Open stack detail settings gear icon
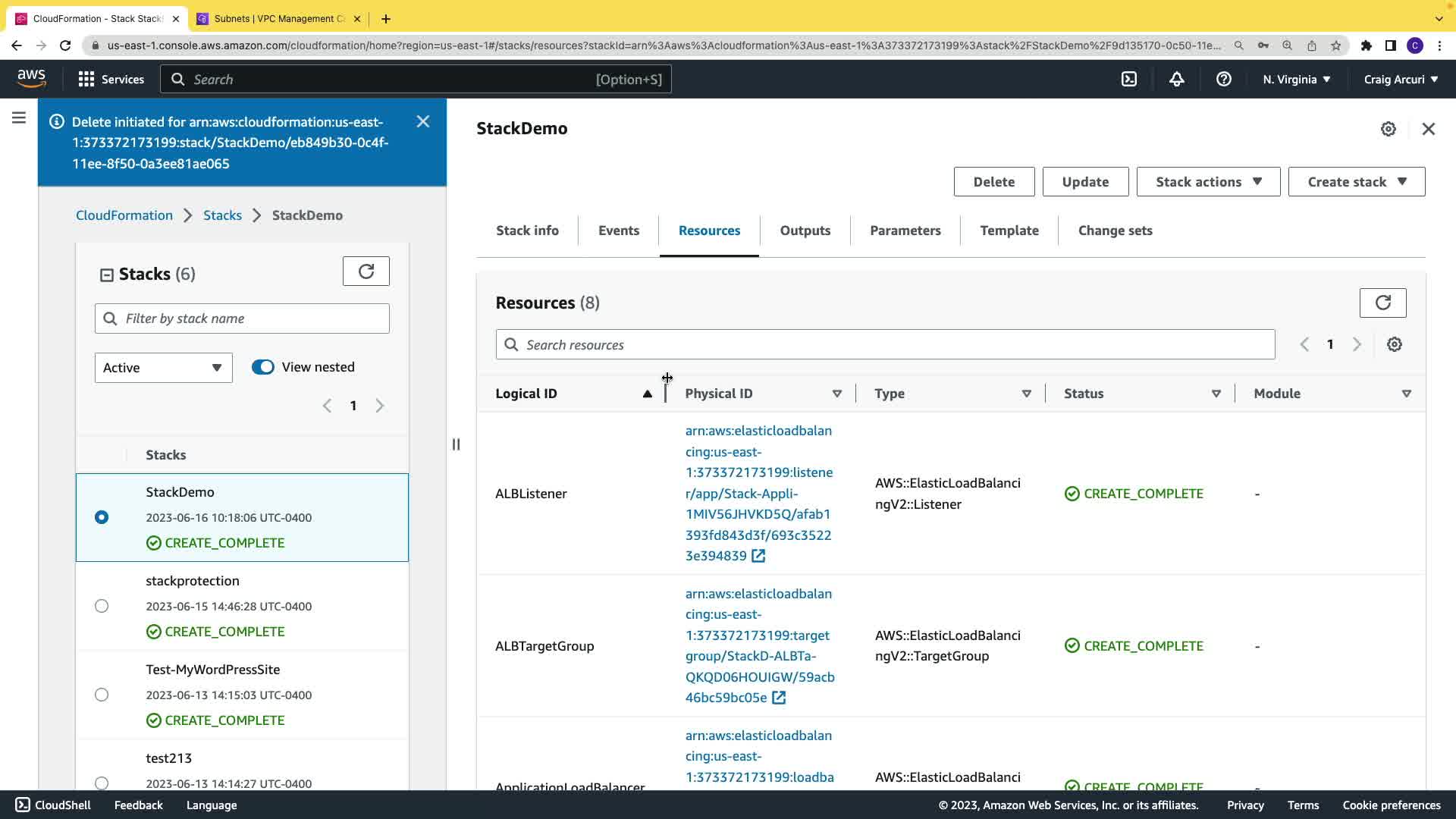 click(1388, 129)
